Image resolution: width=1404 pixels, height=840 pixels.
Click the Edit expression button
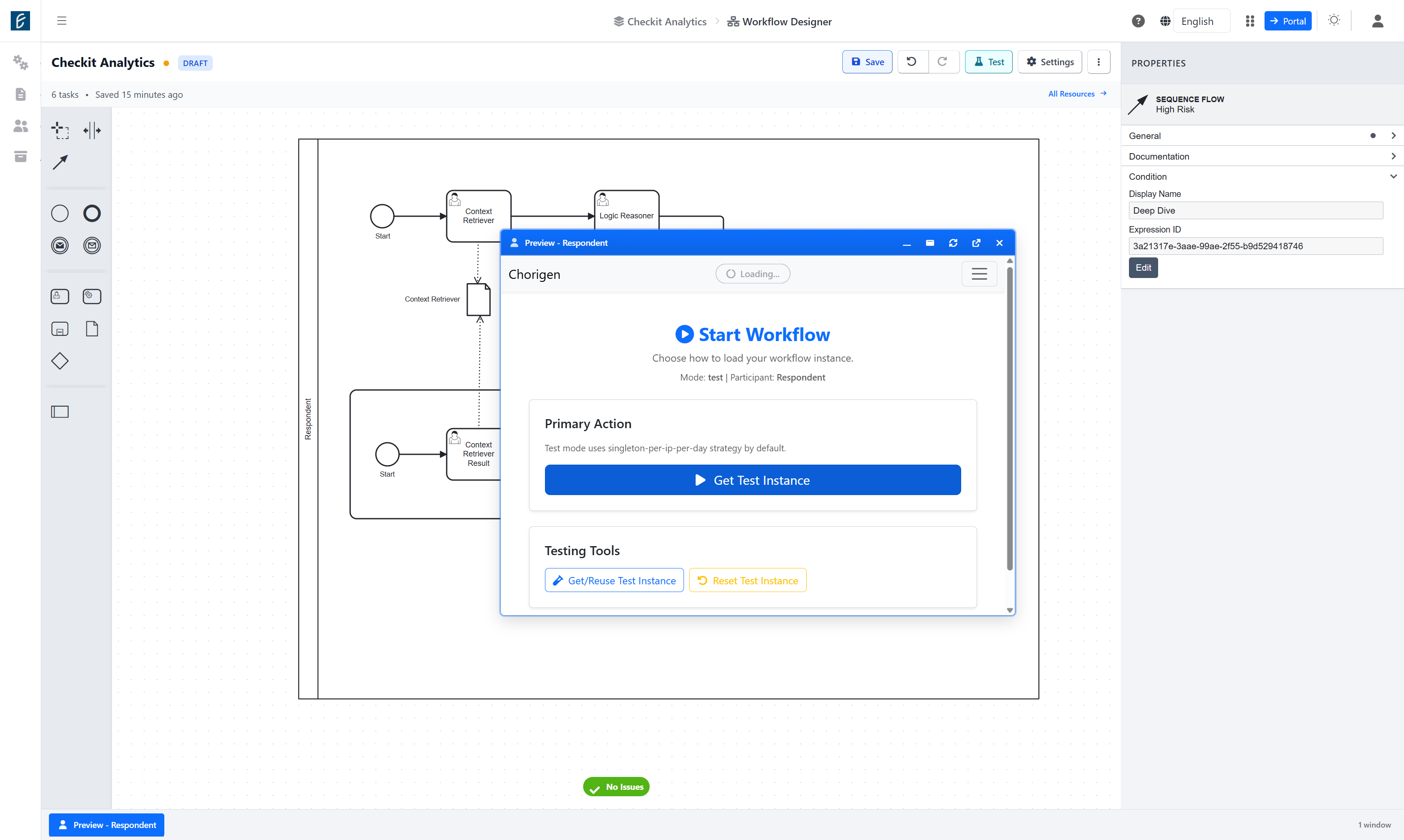click(x=1143, y=268)
